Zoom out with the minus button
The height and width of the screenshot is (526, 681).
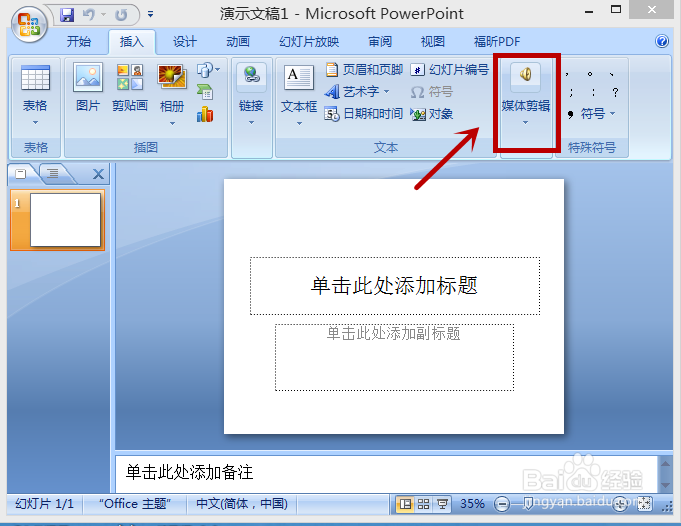[502, 504]
